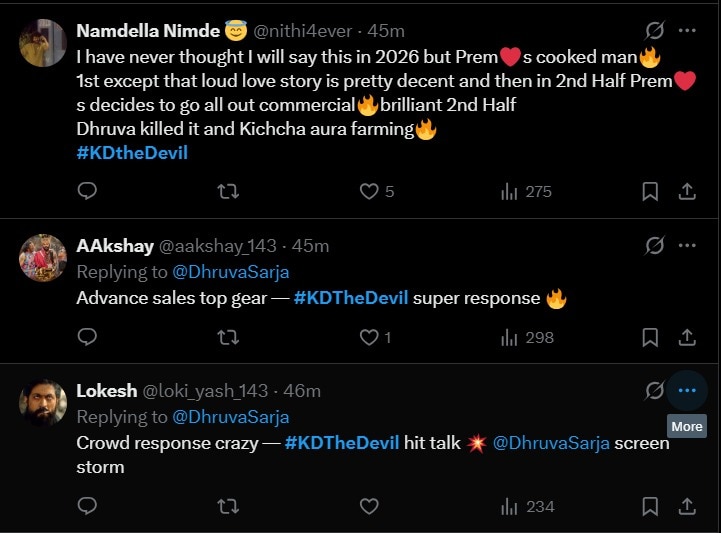This screenshot has height=533, width=721.
Task: Open More menu on AAkshay's reply
Action: pos(687,245)
